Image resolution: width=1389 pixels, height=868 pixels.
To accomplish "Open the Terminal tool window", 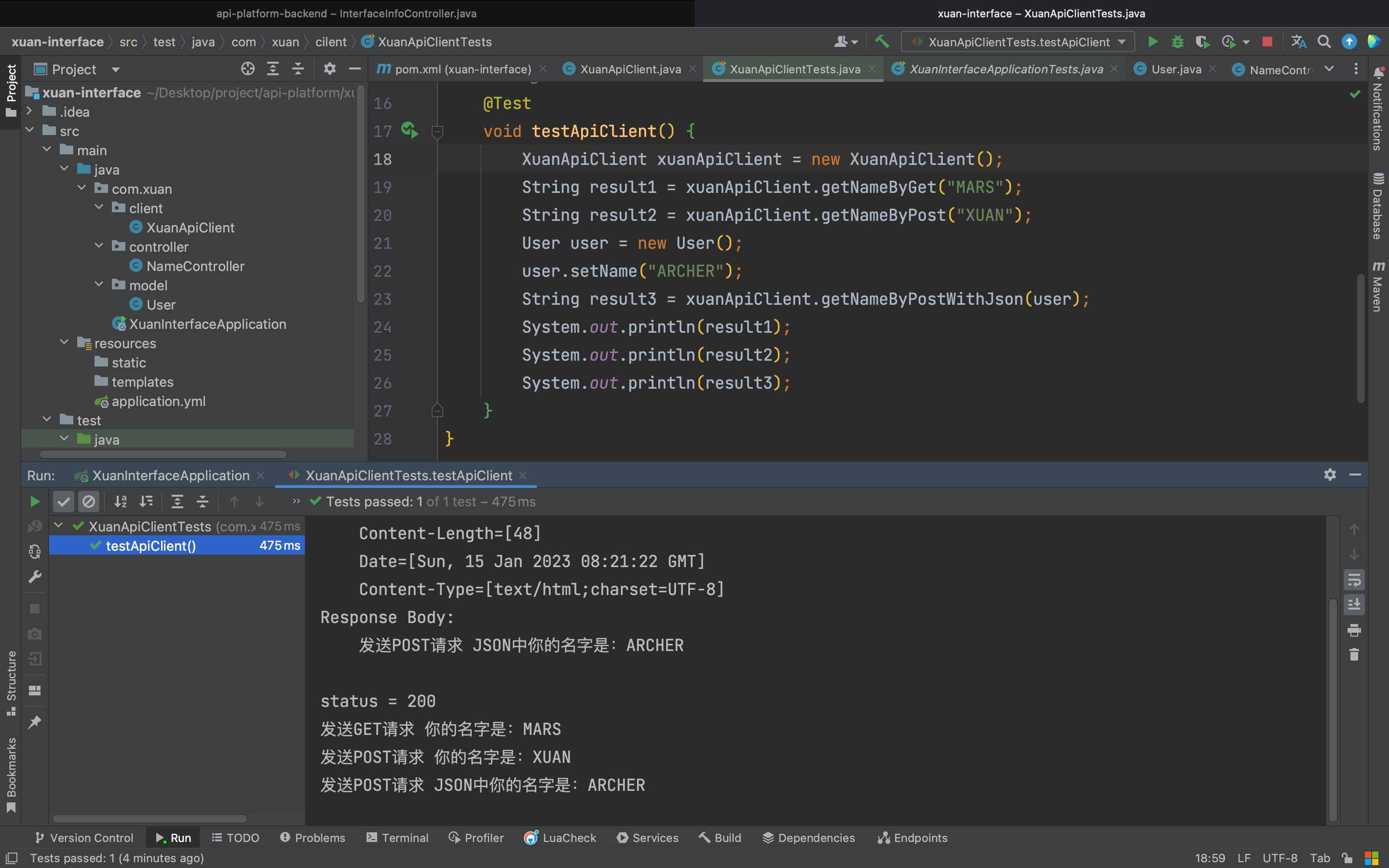I will (397, 838).
